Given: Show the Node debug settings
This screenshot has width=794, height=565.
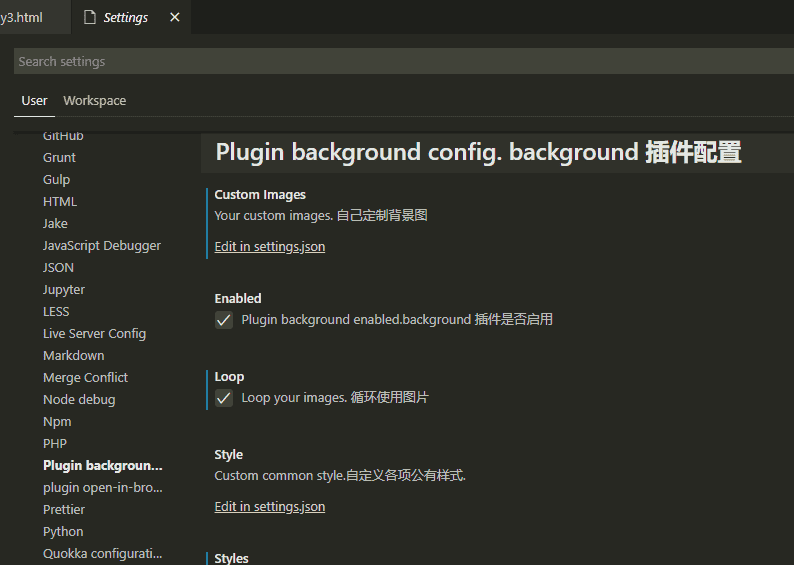Looking at the screenshot, I should tap(79, 400).
